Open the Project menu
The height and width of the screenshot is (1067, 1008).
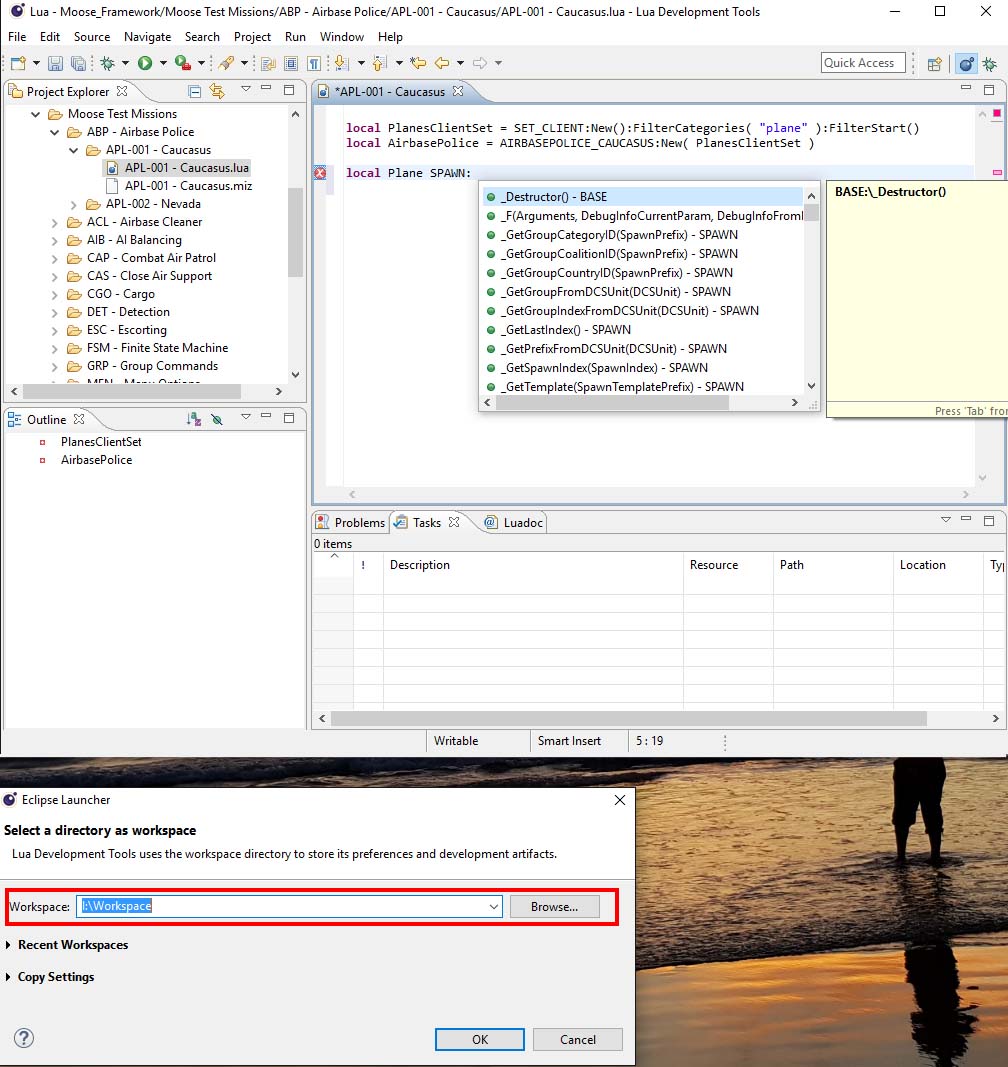coord(252,37)
